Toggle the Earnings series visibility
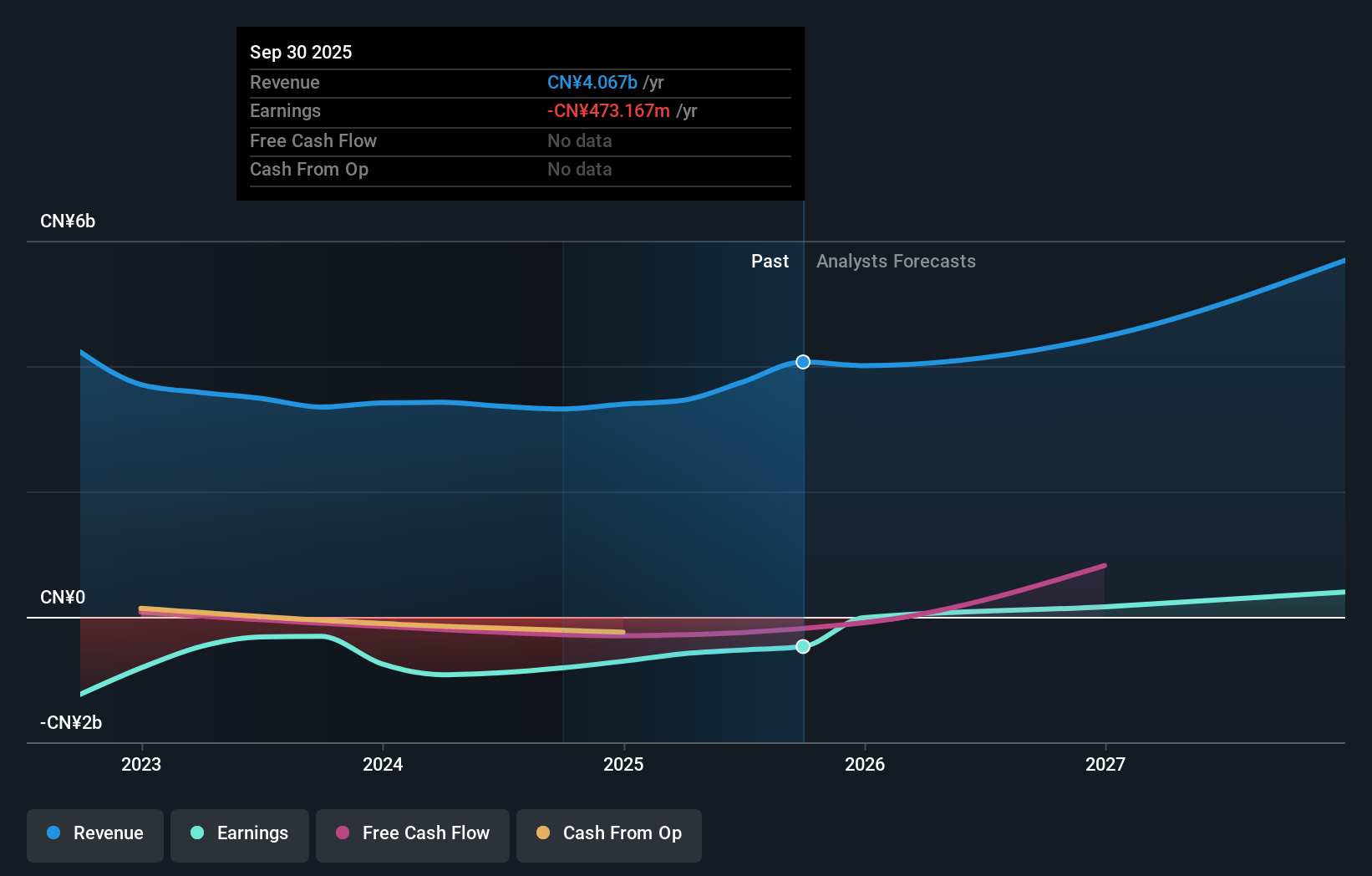1372x876 pixels. [240, 835]
